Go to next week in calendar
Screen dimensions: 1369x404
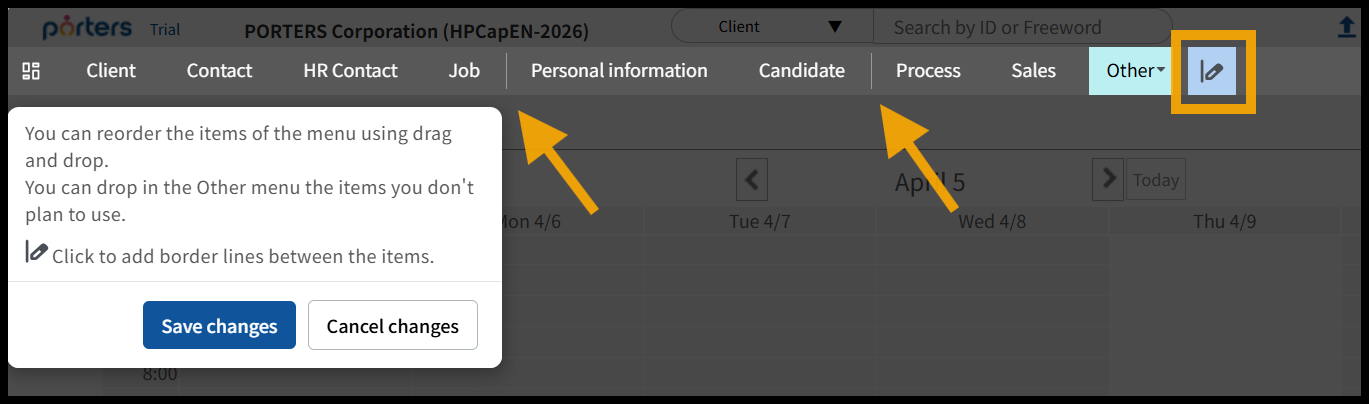(1107, 179)
